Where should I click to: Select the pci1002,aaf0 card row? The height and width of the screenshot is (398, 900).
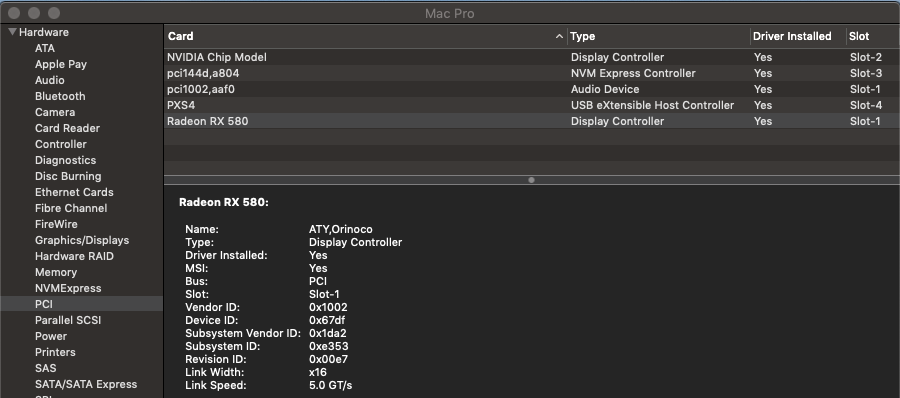pos(532,90)
